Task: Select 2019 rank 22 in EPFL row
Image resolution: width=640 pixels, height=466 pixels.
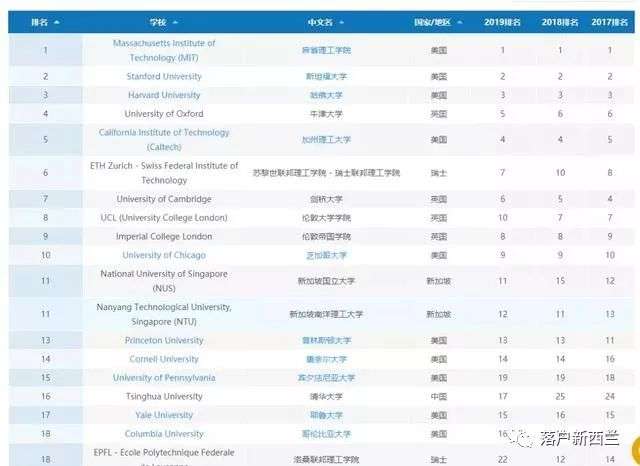Action: tap(502, 459)
